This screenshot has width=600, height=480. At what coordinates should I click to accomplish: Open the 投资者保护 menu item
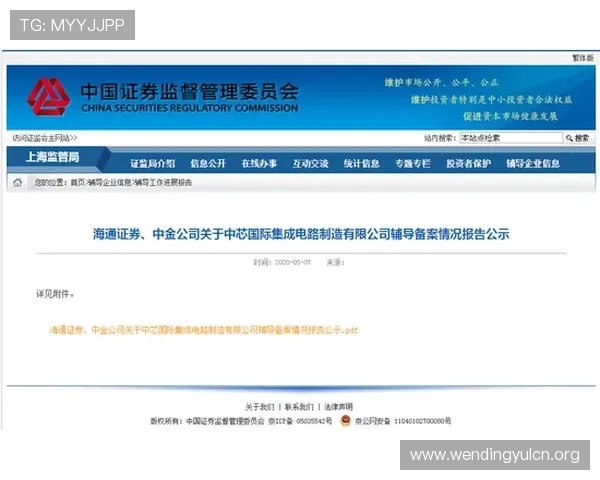click(x=468, y=164)
